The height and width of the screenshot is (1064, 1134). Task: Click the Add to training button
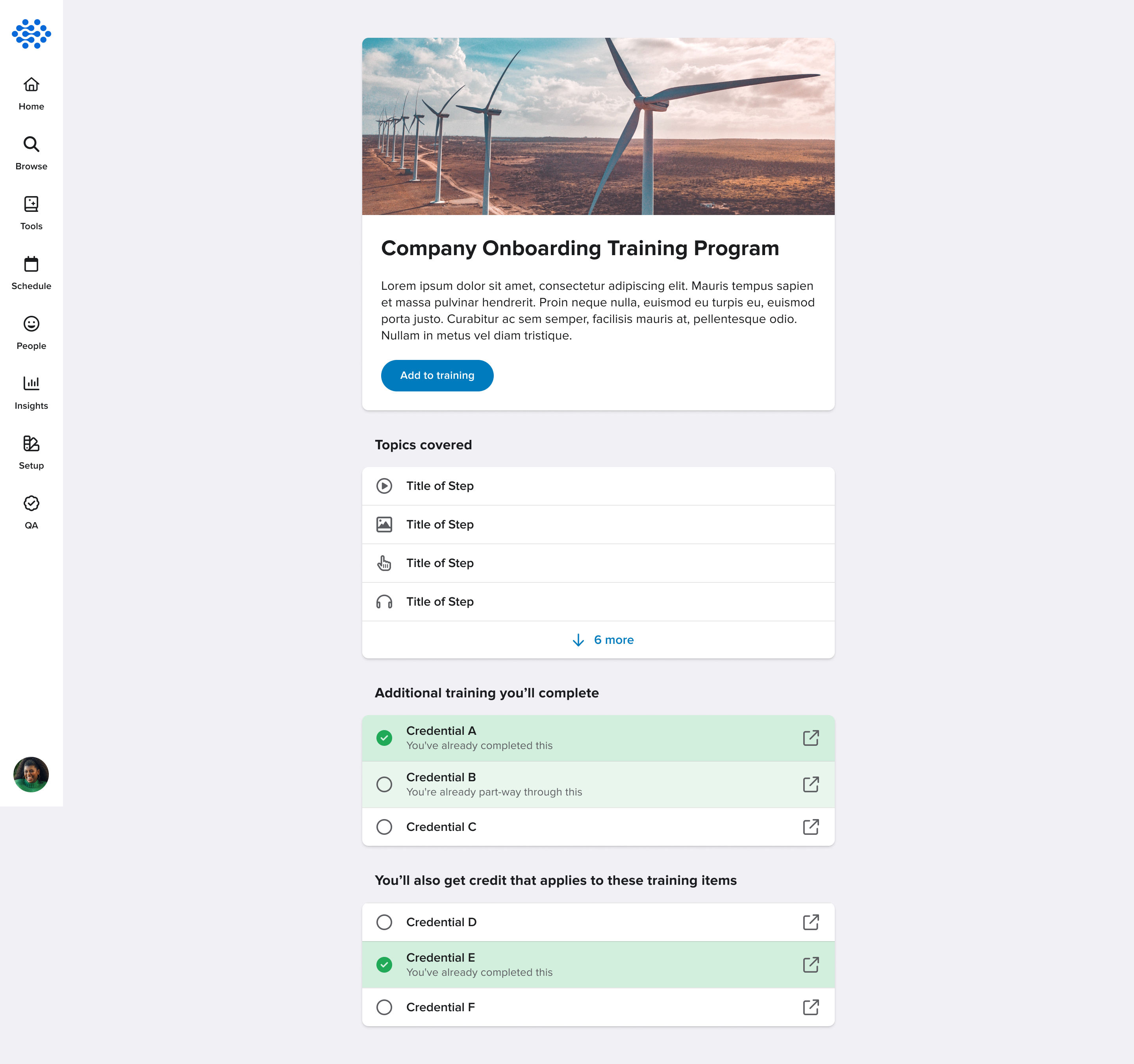[437, 375]
